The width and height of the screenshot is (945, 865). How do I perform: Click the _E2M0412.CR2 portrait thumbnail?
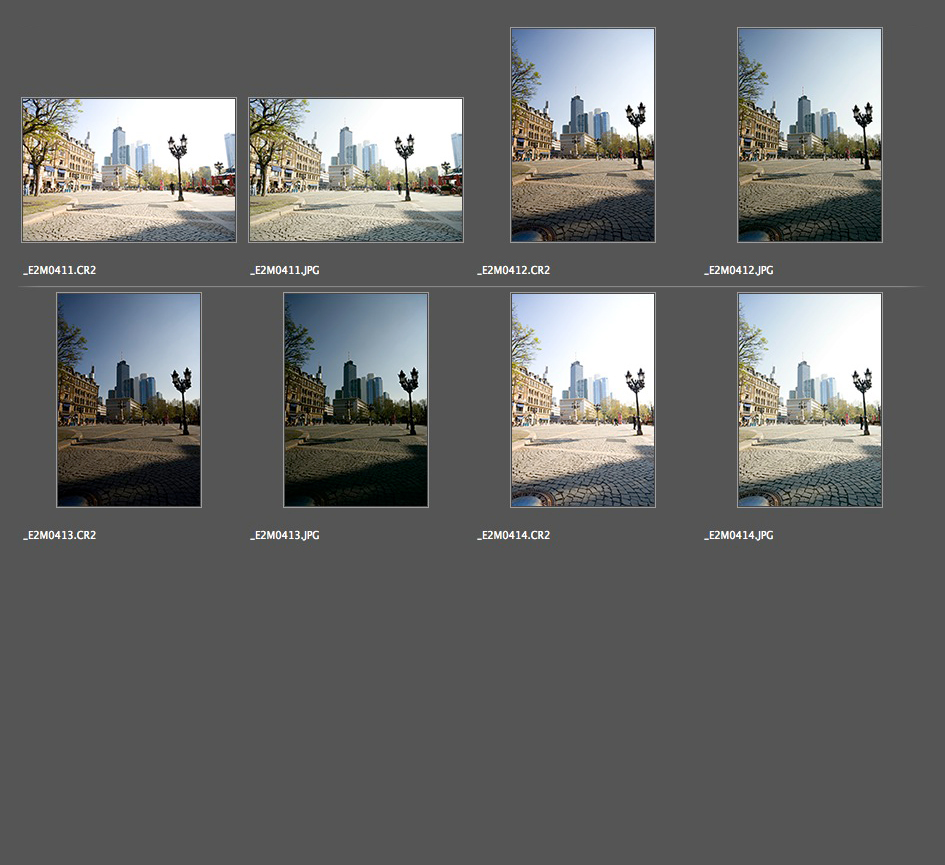pyautogui.click(x=583, y=135)
